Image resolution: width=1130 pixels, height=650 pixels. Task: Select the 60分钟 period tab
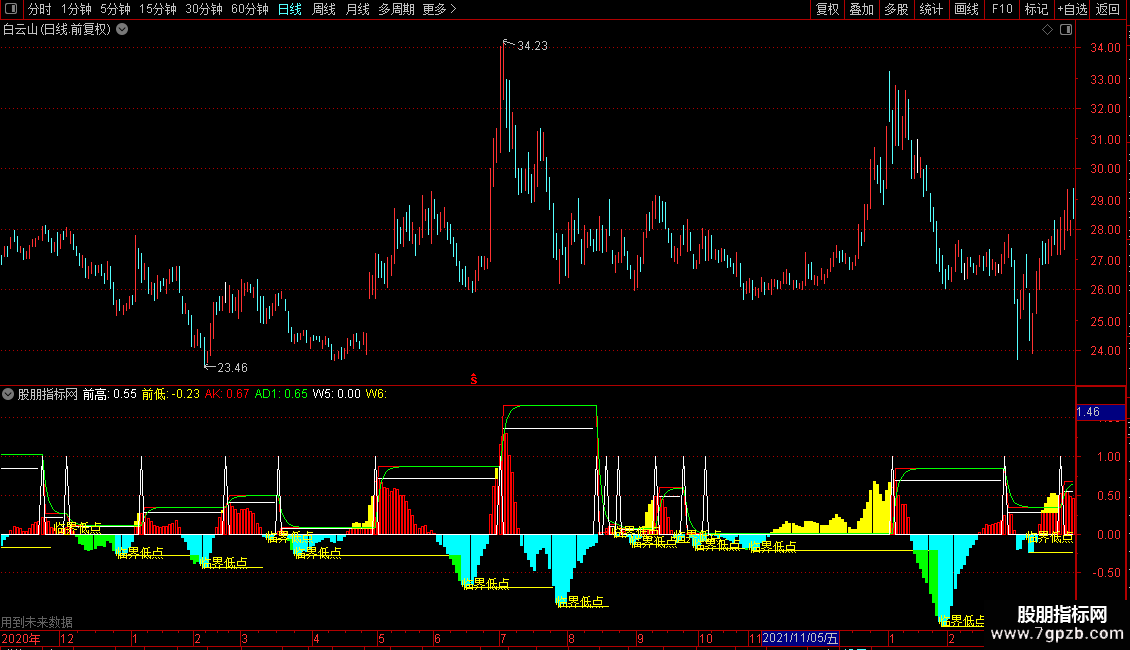[249, 9]
